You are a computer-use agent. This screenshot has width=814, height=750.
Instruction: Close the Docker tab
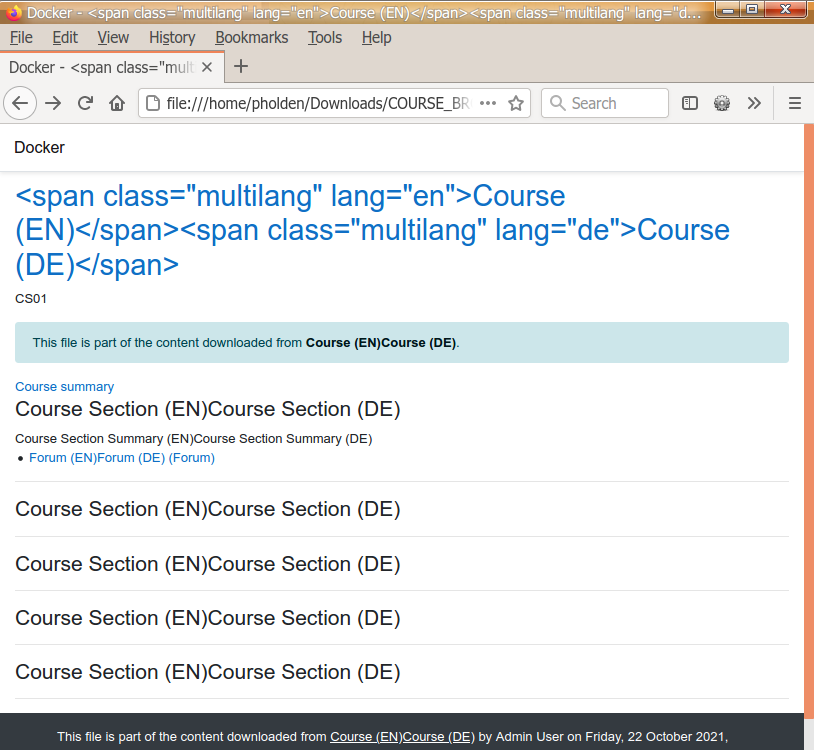[x=207, y=67]
